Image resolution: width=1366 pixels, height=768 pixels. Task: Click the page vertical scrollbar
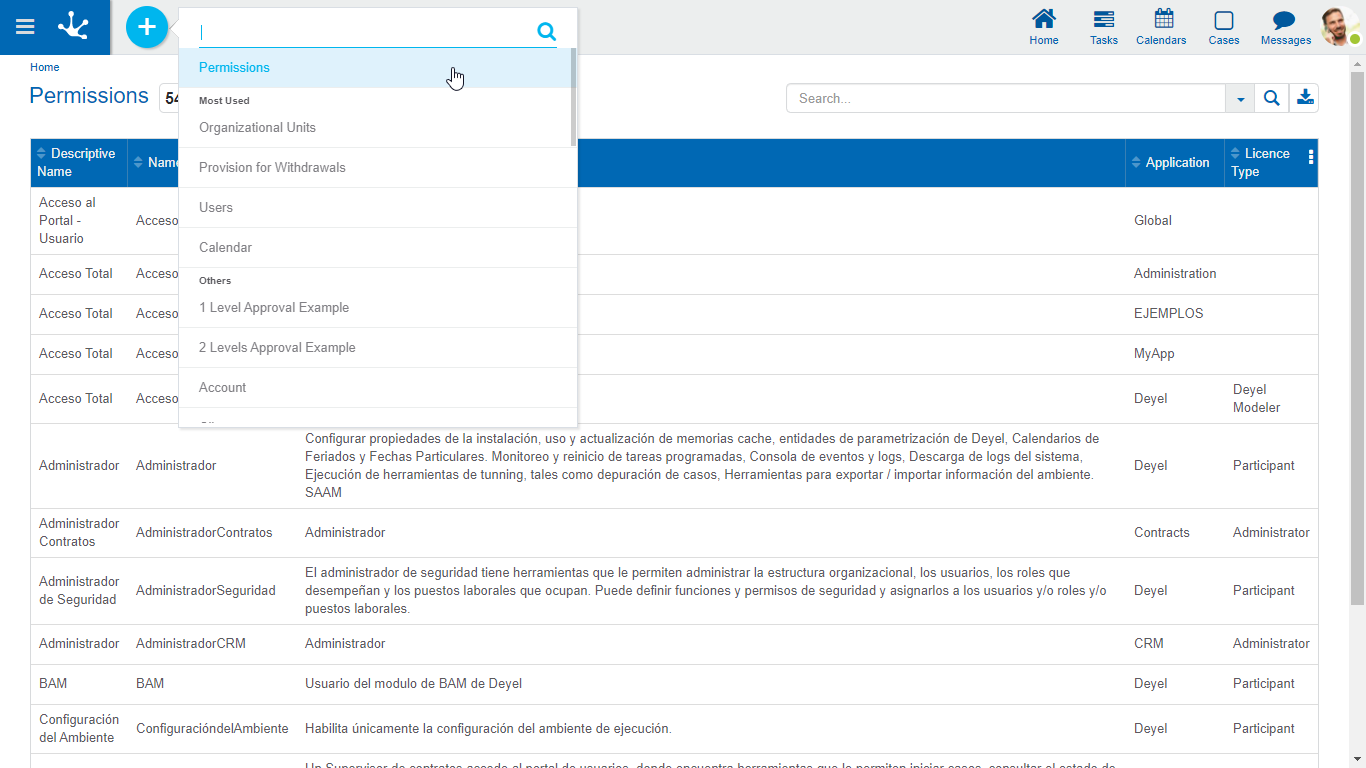[x=1357, y=337]
